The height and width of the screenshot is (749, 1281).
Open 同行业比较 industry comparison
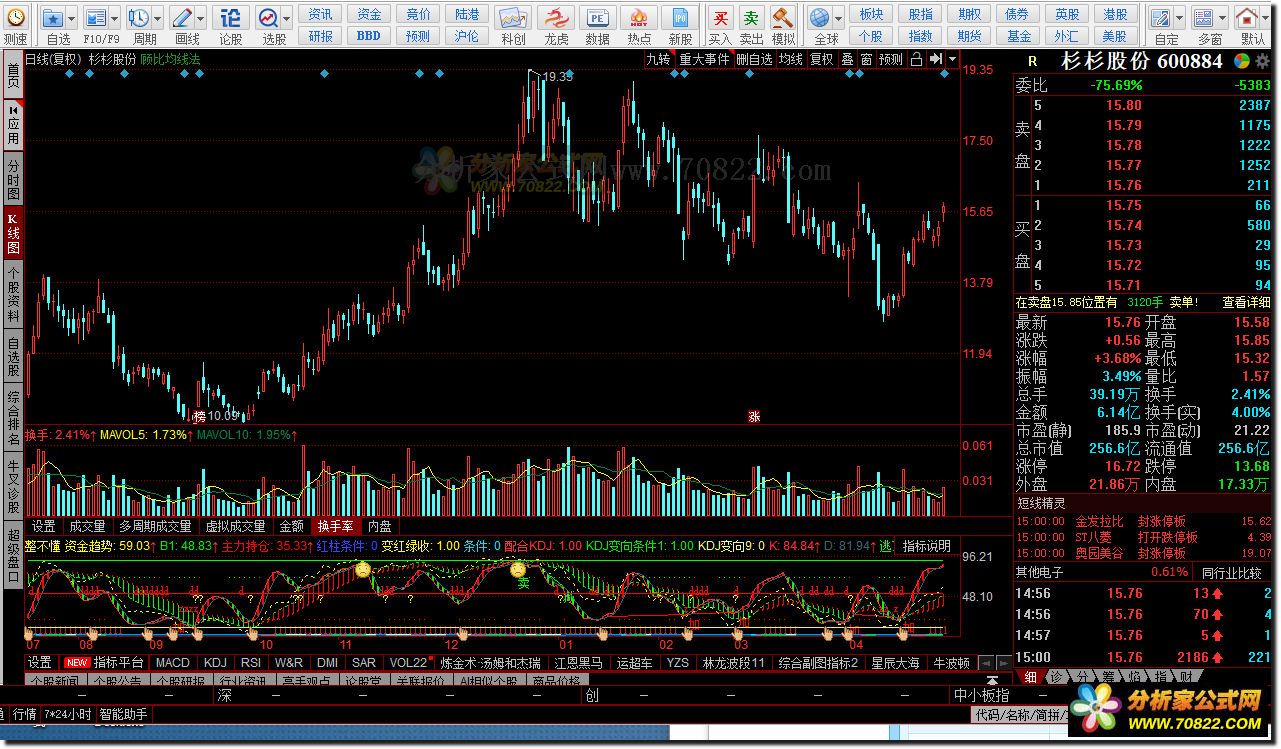[1233, 572]
